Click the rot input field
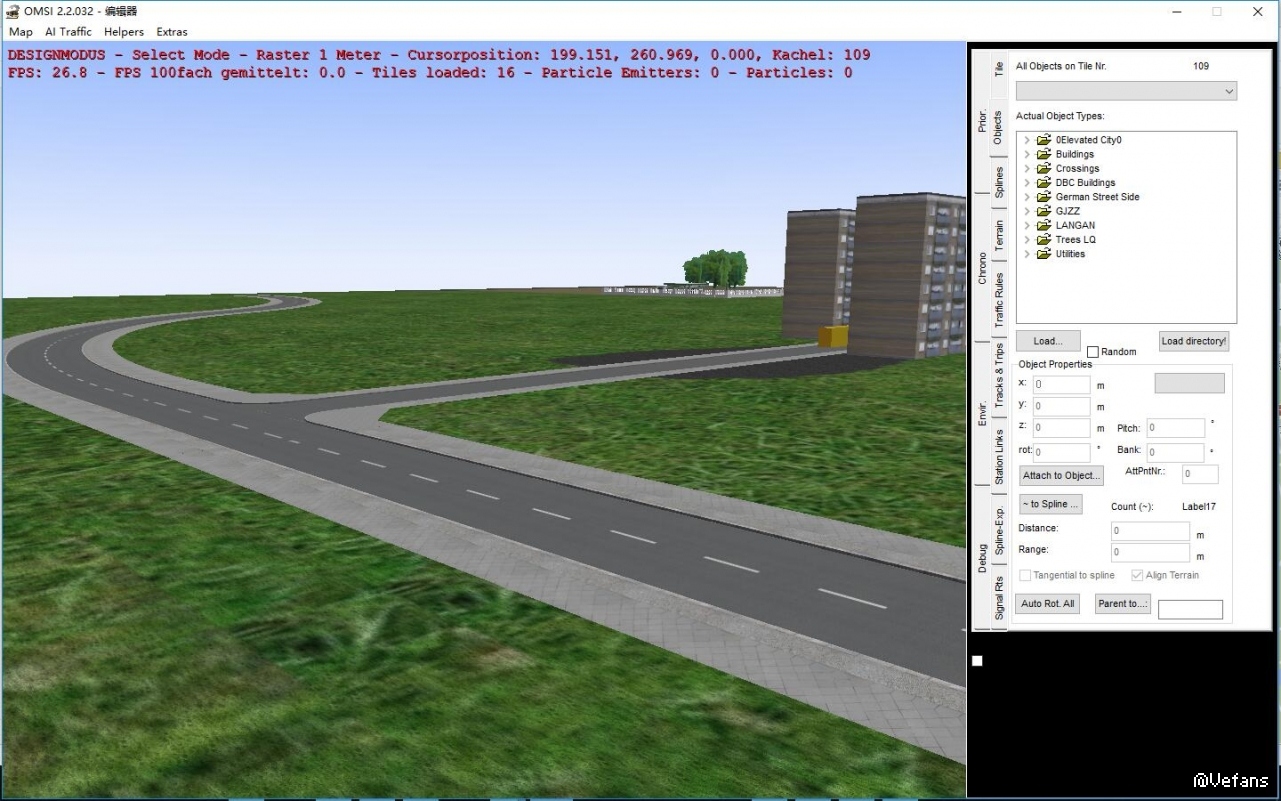Image resolution: width=1281 pixels, height=801 pixels. click(1062, 452)
